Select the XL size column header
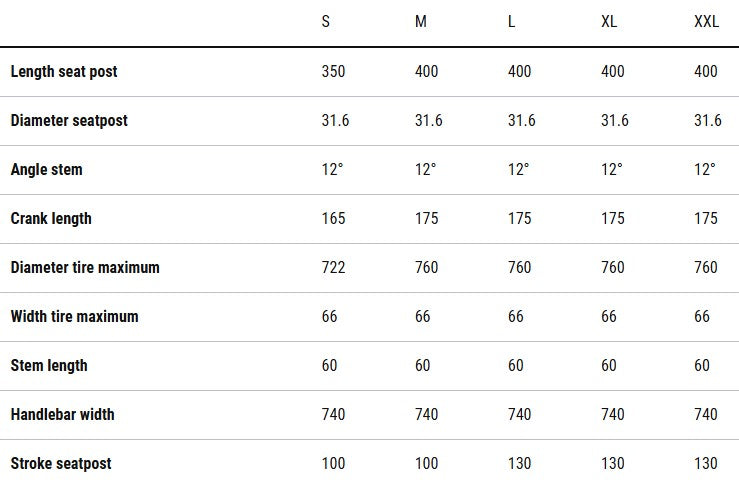This screenshot has height=484, width=739. tap(609, 22)
